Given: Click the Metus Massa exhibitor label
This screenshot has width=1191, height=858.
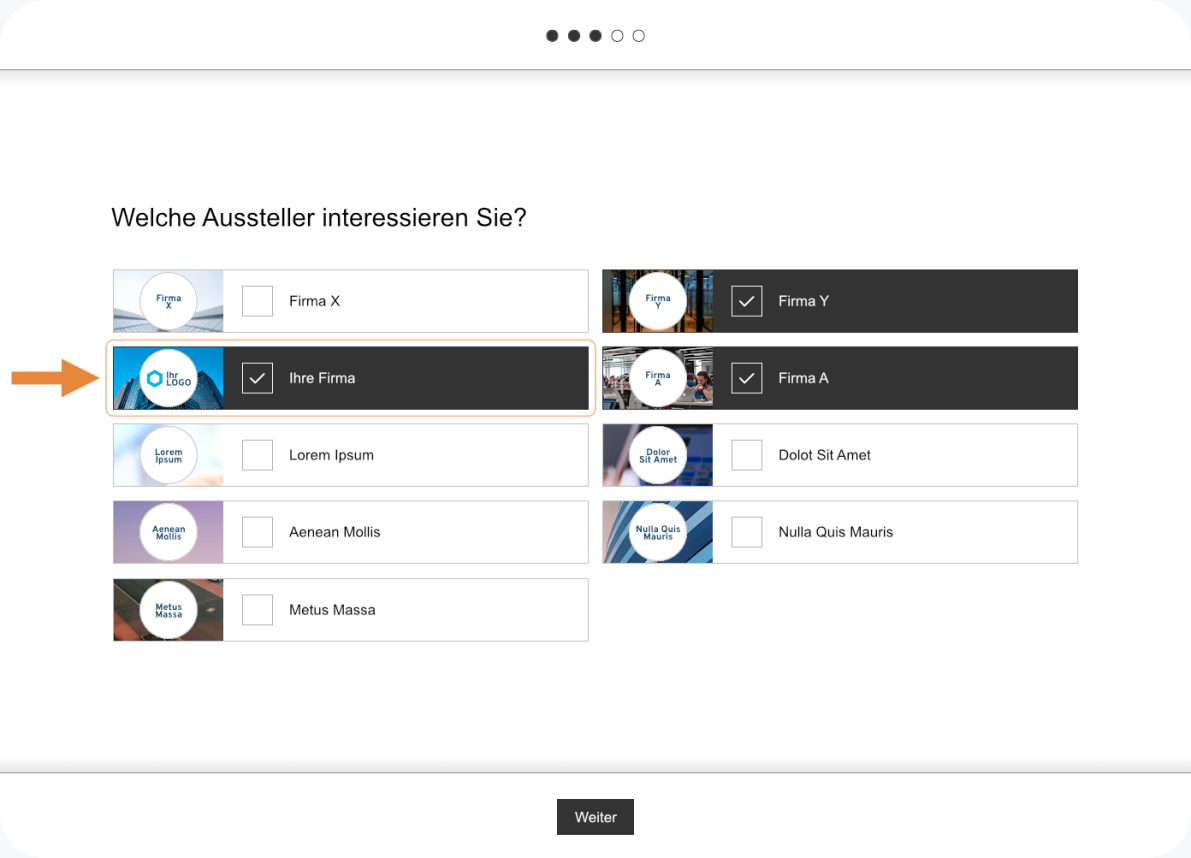Looking at the screenshot, I should click(x=332, y=610).
